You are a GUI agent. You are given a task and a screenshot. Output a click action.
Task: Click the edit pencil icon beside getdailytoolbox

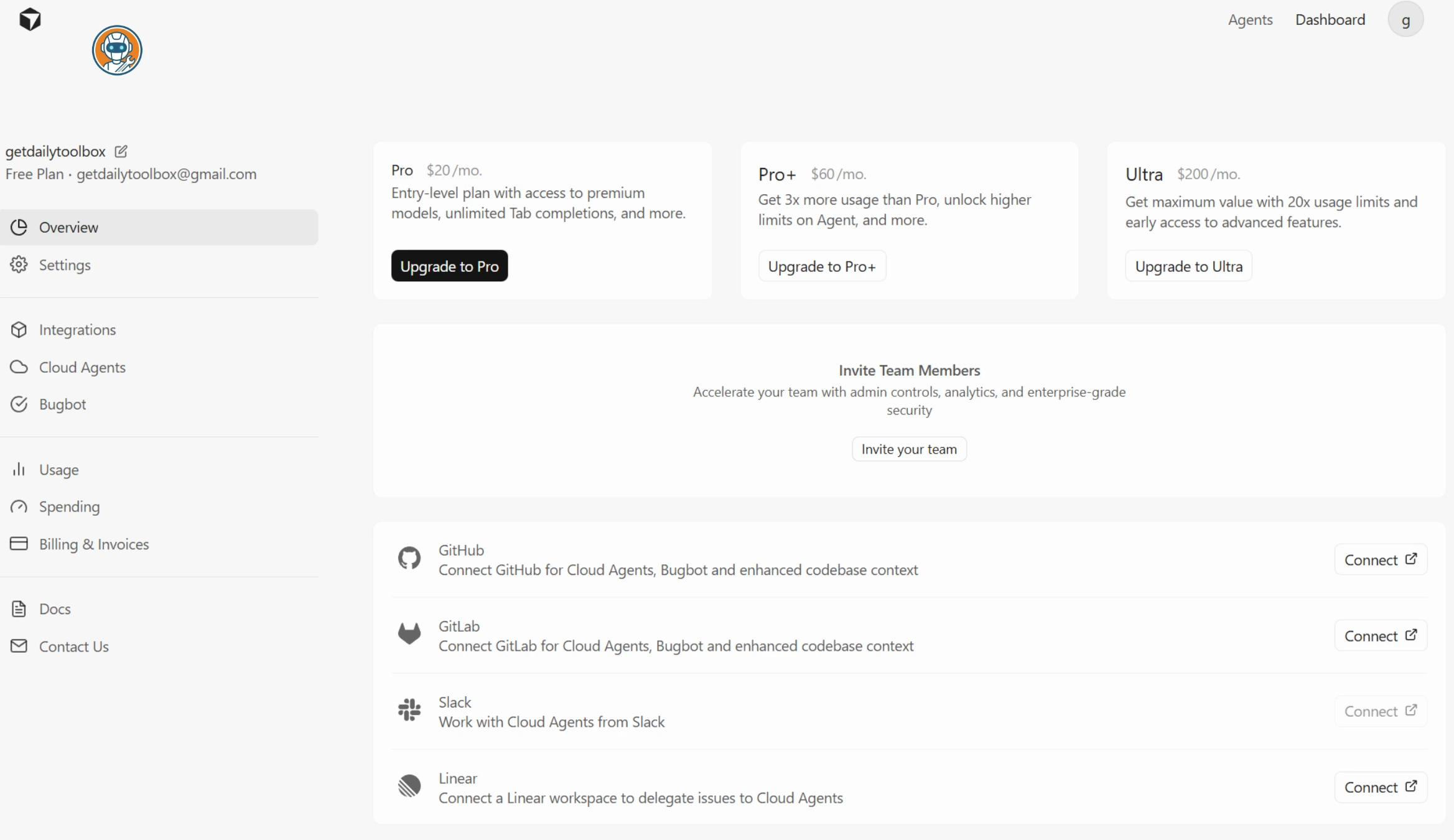pos(121,151)
